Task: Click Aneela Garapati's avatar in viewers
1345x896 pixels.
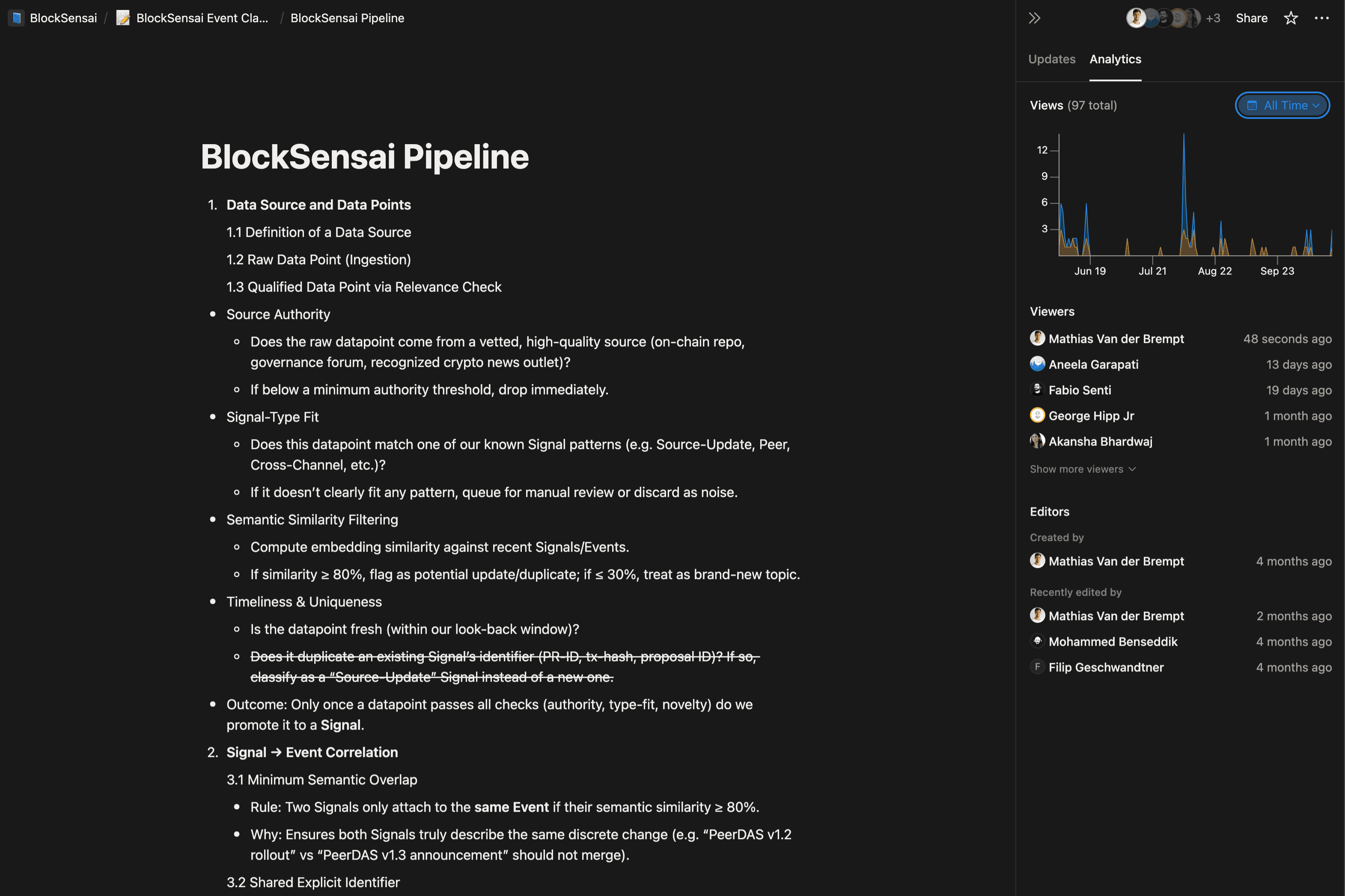Action: tap(1037, 364)
